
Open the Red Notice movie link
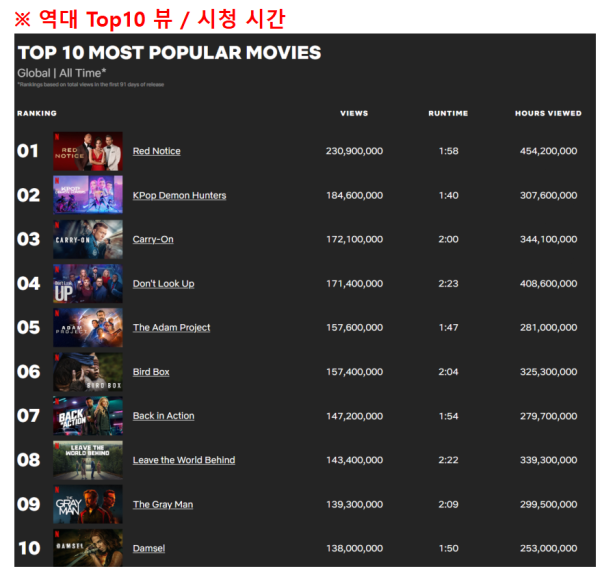click(157, 151)
